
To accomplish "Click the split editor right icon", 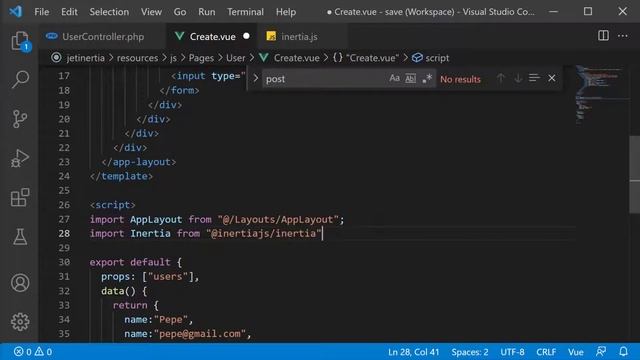I will [603, 36].
